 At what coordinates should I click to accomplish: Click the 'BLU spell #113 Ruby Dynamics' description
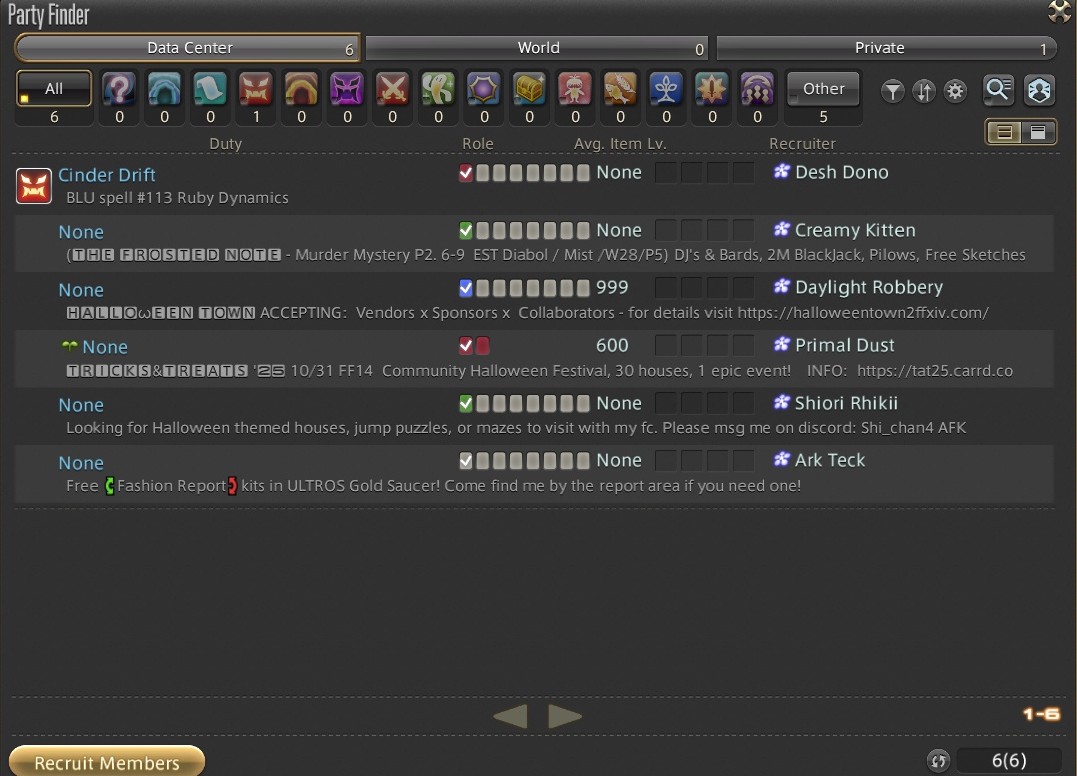(x=177, y=198)
